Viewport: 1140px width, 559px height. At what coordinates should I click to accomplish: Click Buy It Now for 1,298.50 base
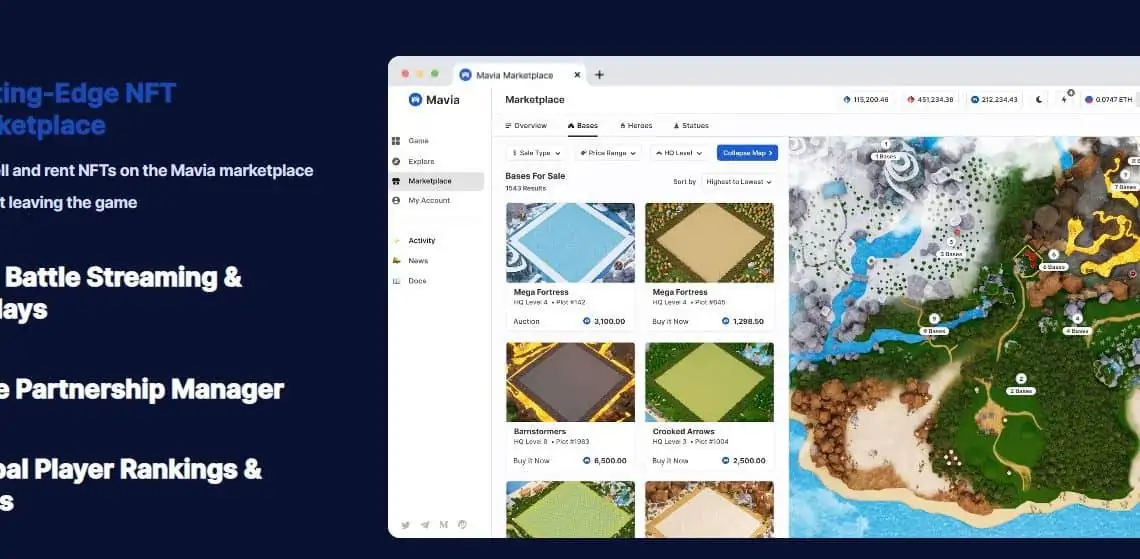(670, 321)
